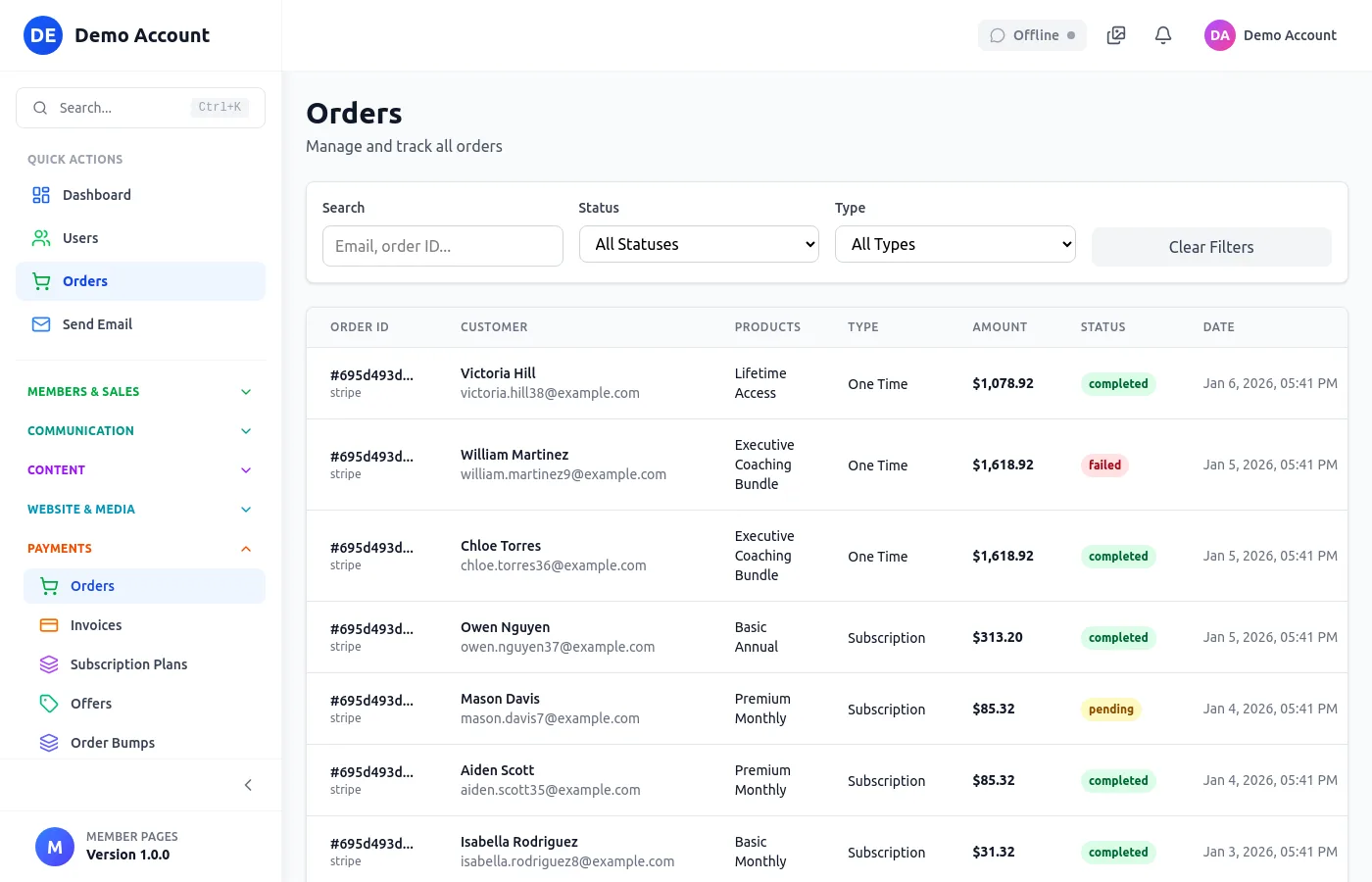Click the failed status badge for William Martinez
The height and width of the screenshot is (882, 1372).
[x=1104, y=465]
